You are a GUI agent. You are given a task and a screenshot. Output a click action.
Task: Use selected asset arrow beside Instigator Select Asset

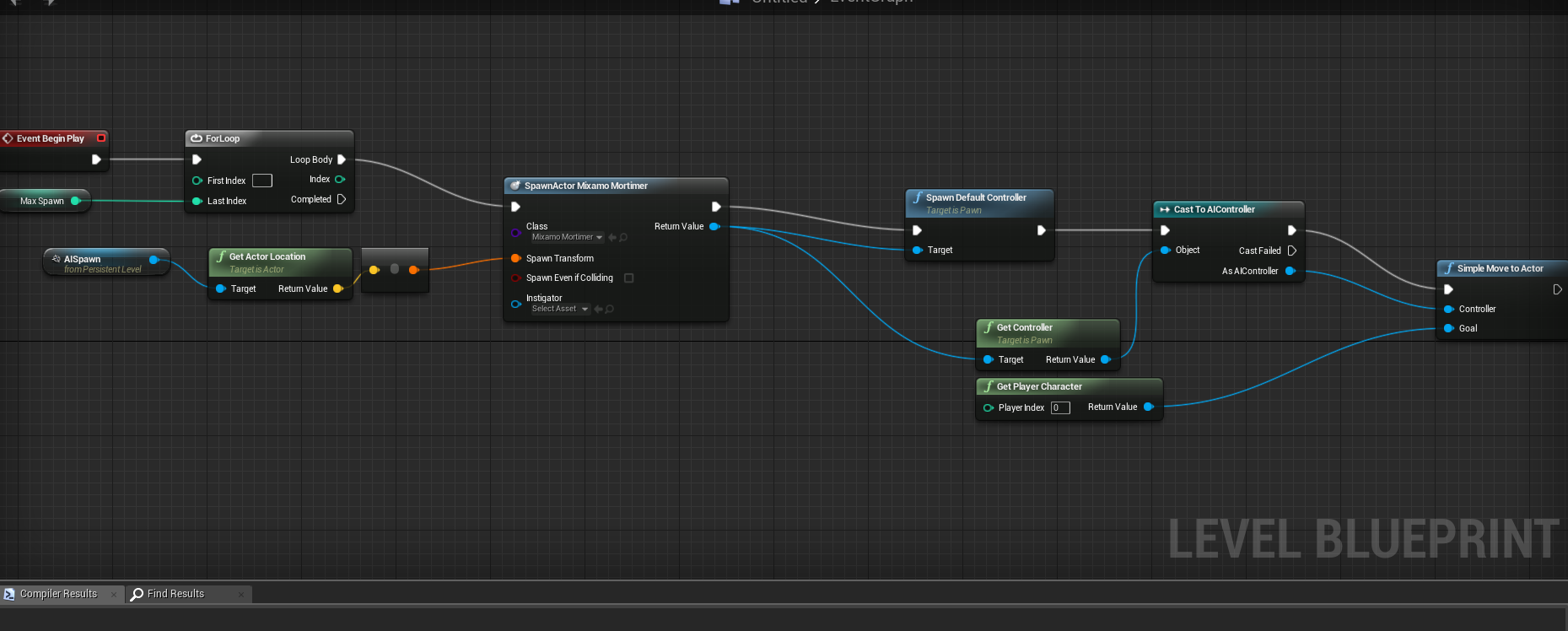click(x=598, y=310)
